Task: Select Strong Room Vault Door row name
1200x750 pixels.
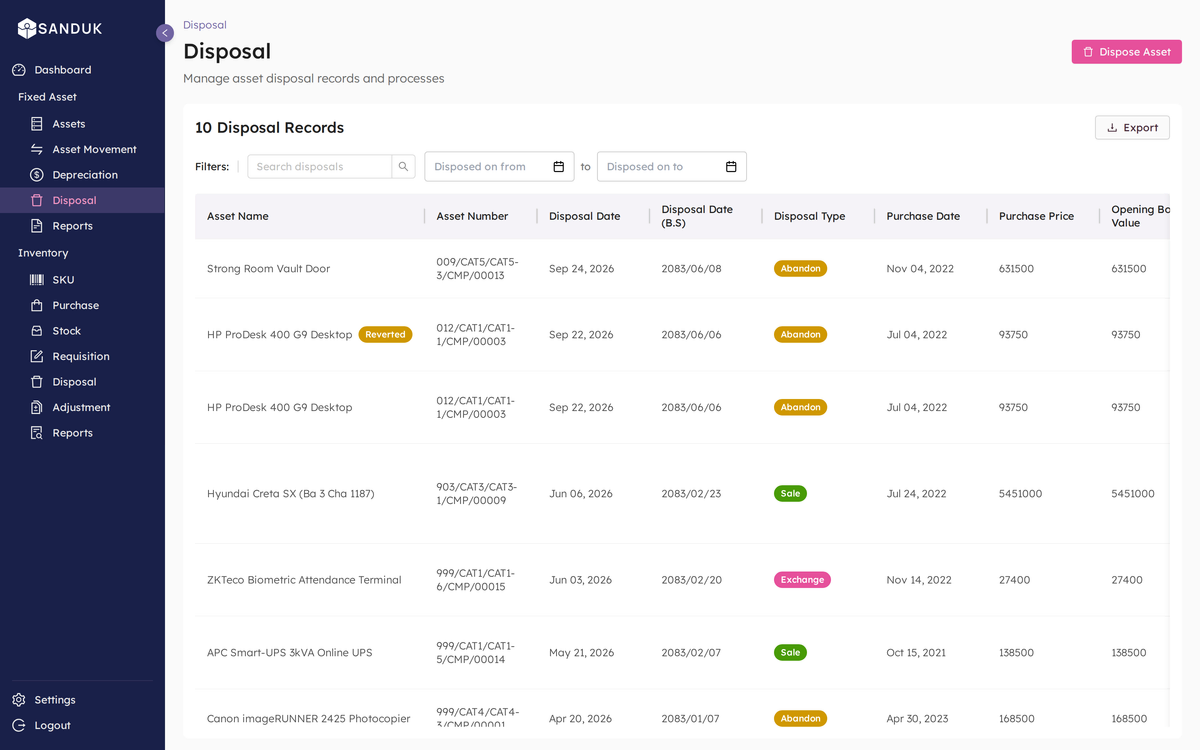Action: [x=268, y=269]
